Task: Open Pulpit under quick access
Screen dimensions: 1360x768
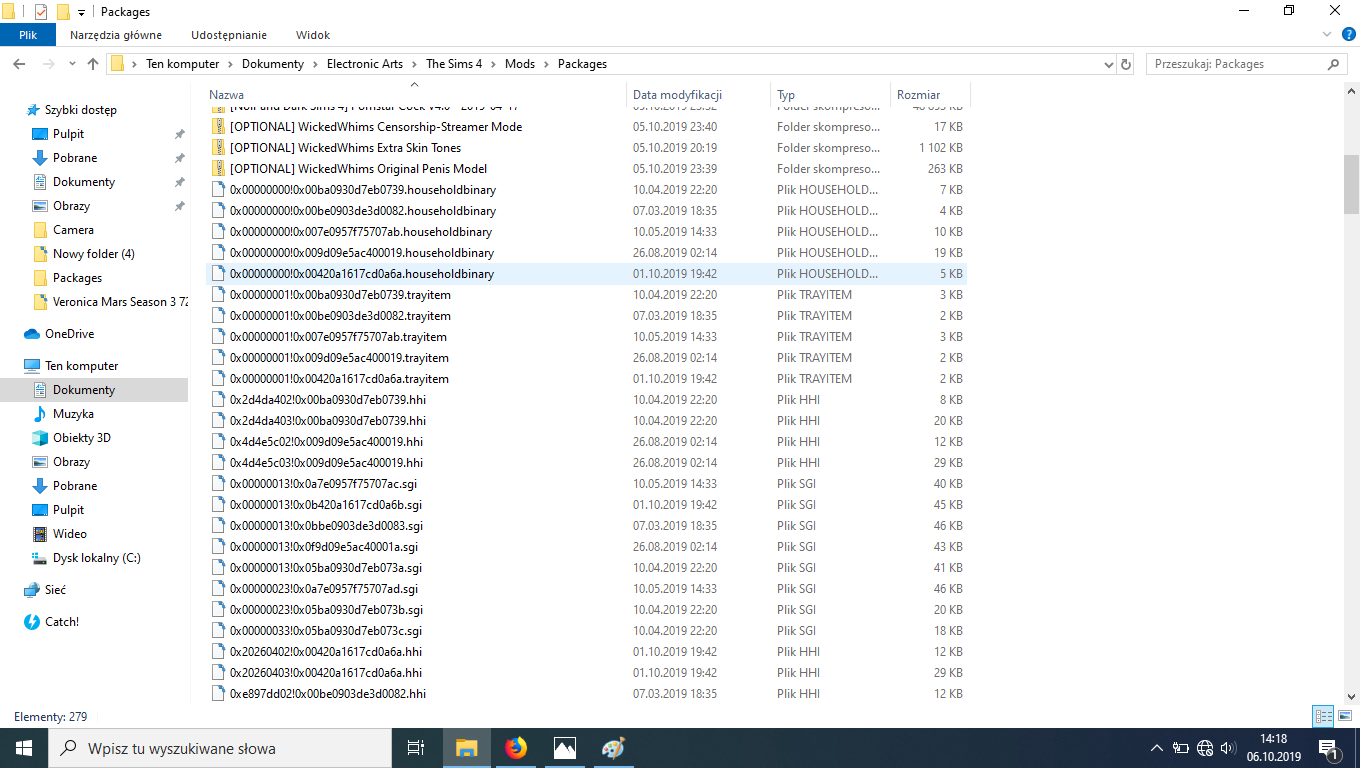Action: (68, 134)
